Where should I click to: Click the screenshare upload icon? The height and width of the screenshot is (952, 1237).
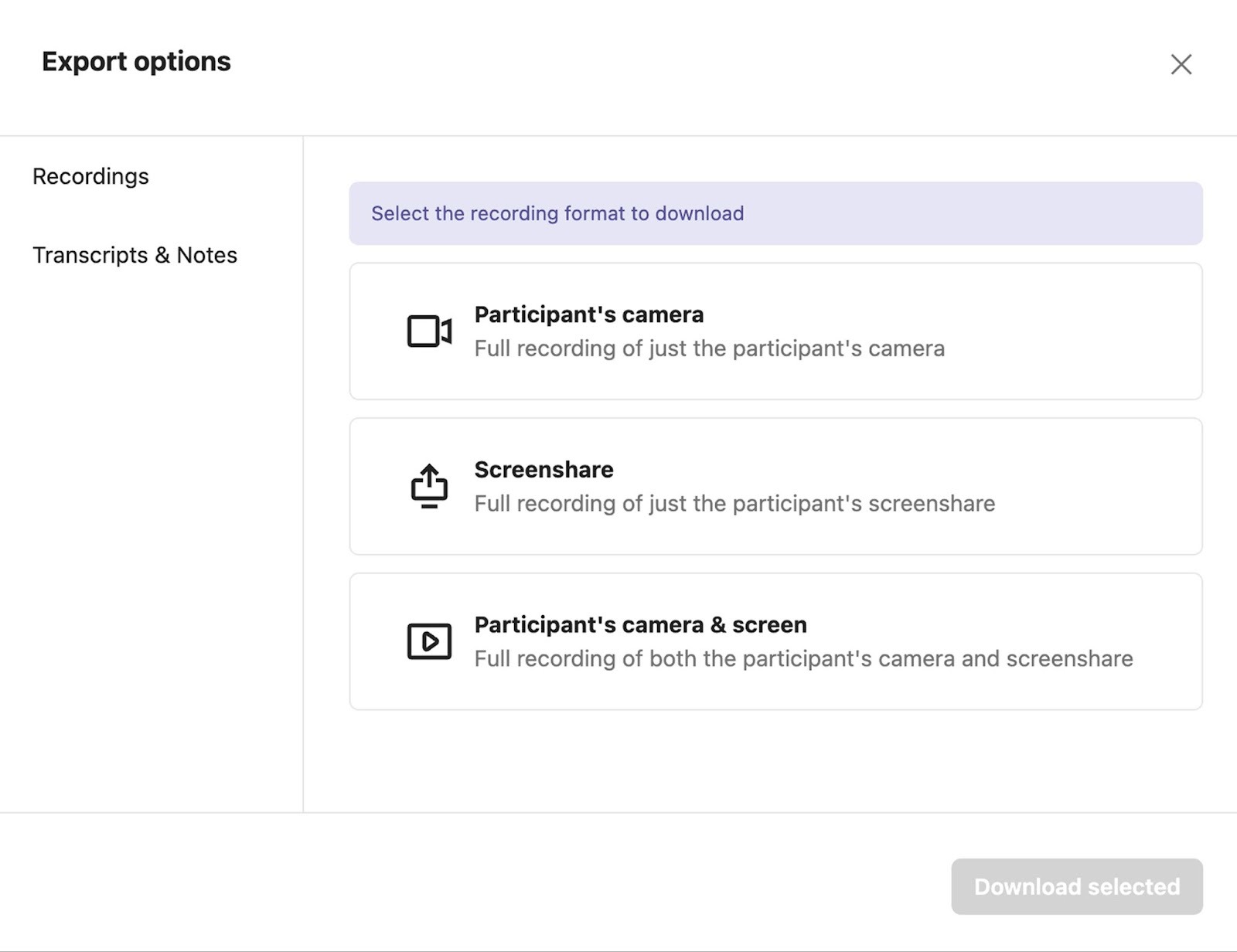coord(429,486)
